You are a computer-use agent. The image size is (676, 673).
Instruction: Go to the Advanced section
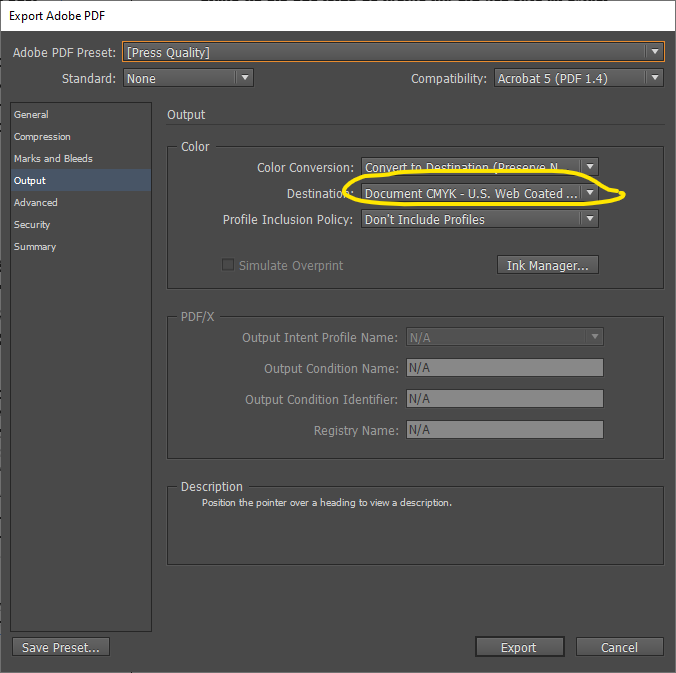36,203
